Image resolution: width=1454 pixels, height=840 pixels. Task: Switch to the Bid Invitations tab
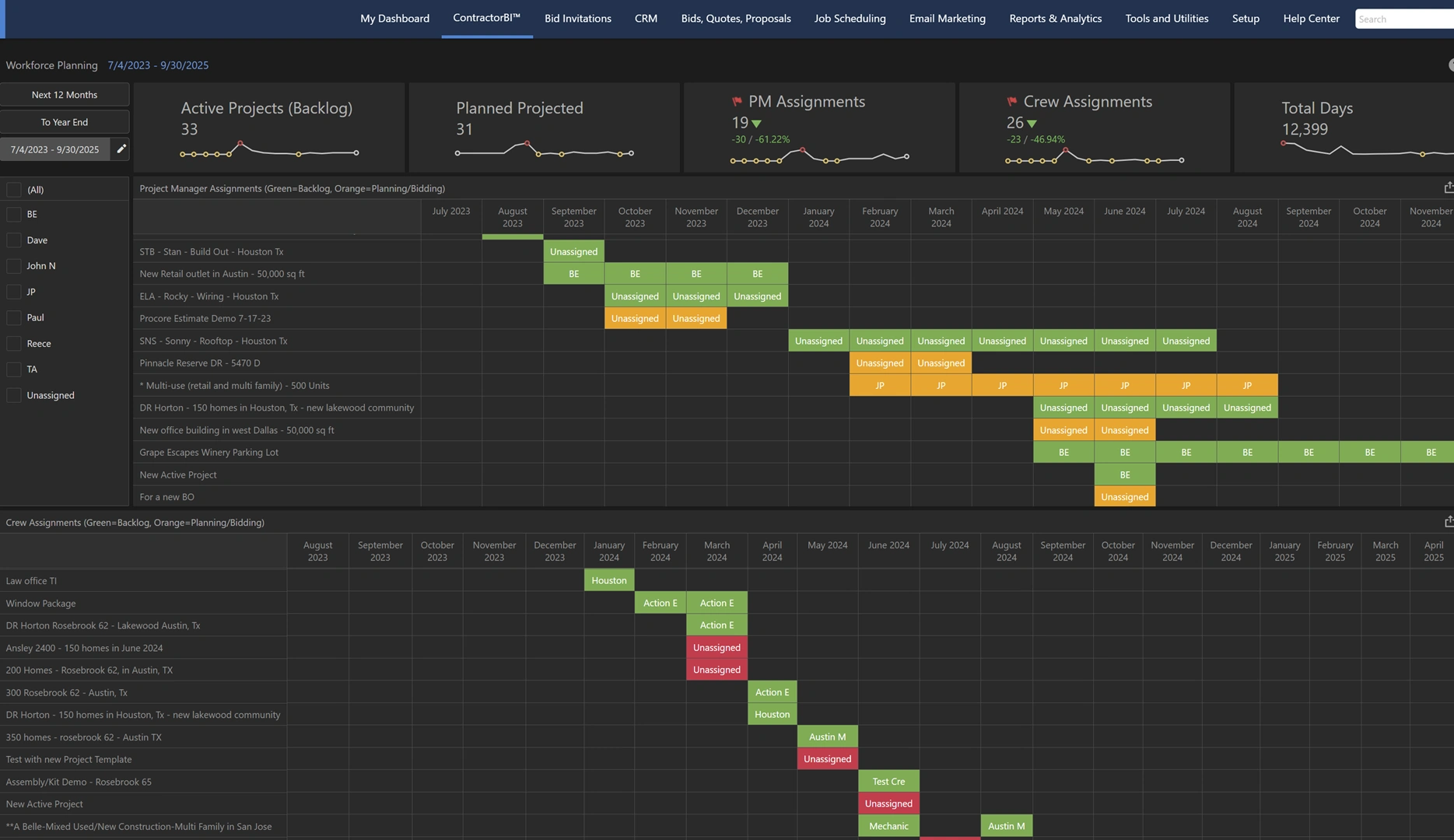(577, 19)
